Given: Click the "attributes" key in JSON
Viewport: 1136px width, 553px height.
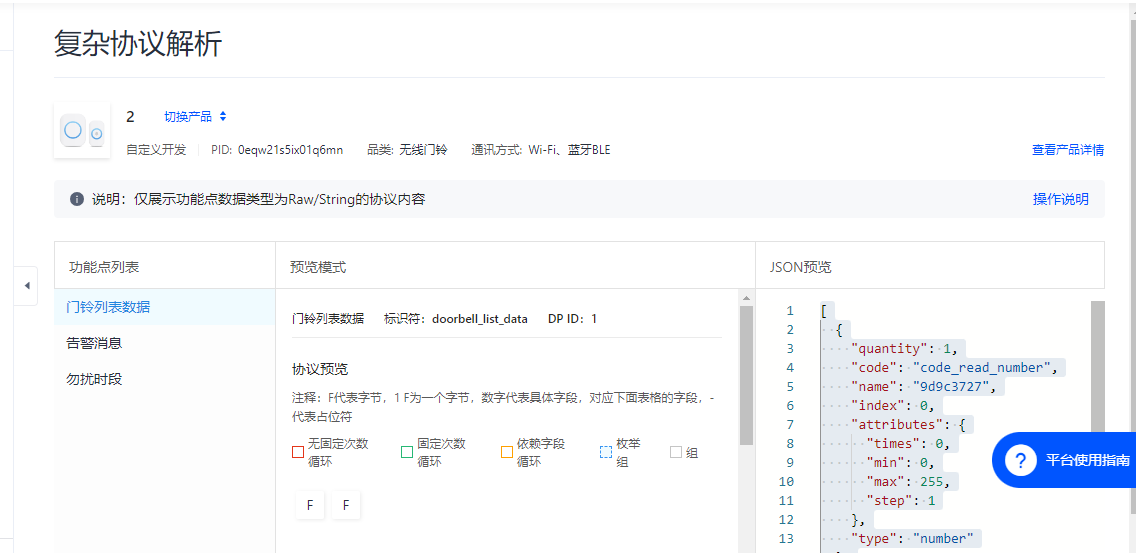Looking at the screenshot, I should point(897,424).
